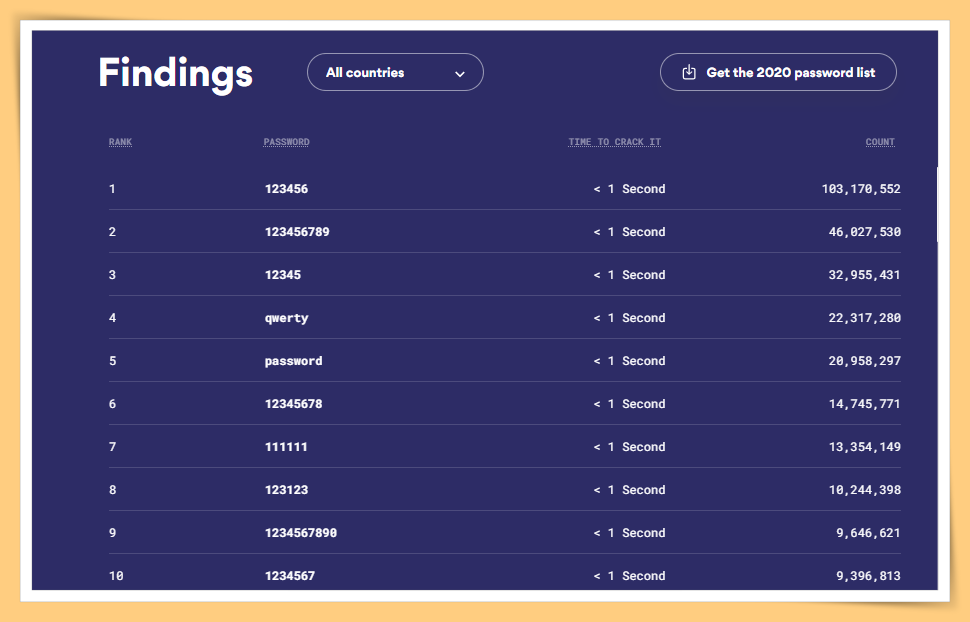Click count value 22,317,280
970x622 pixels.
click(864, 317)
